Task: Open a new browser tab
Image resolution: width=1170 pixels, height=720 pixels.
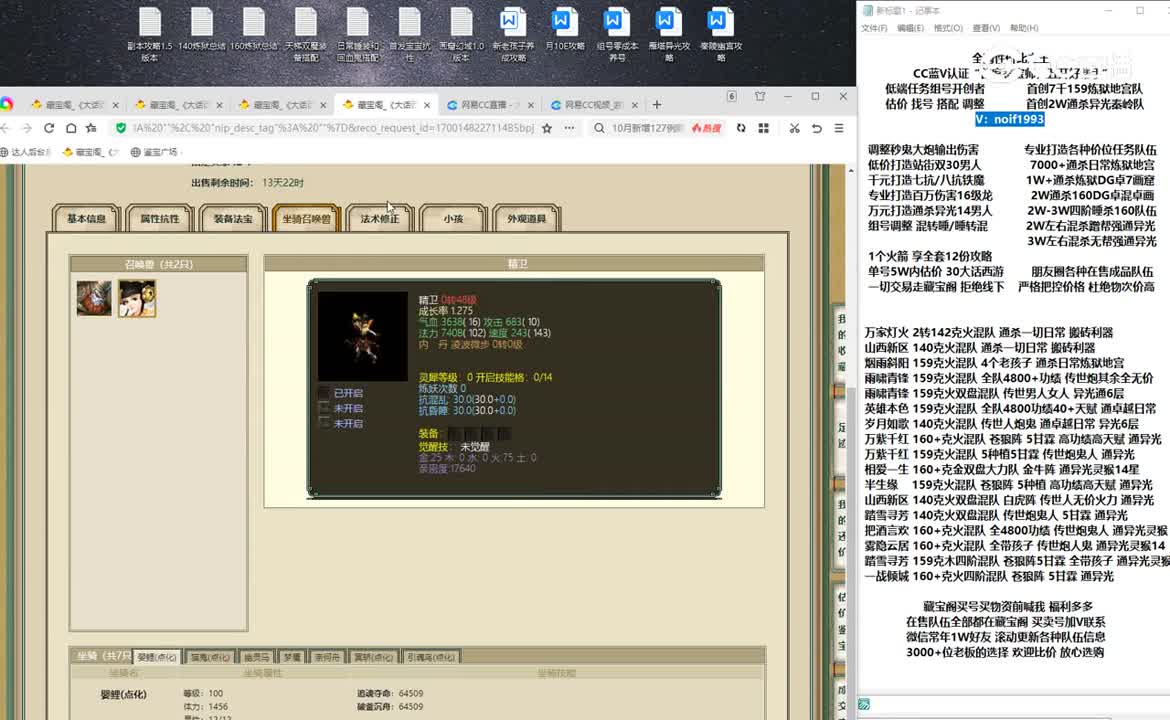Action: pos(657,104)
